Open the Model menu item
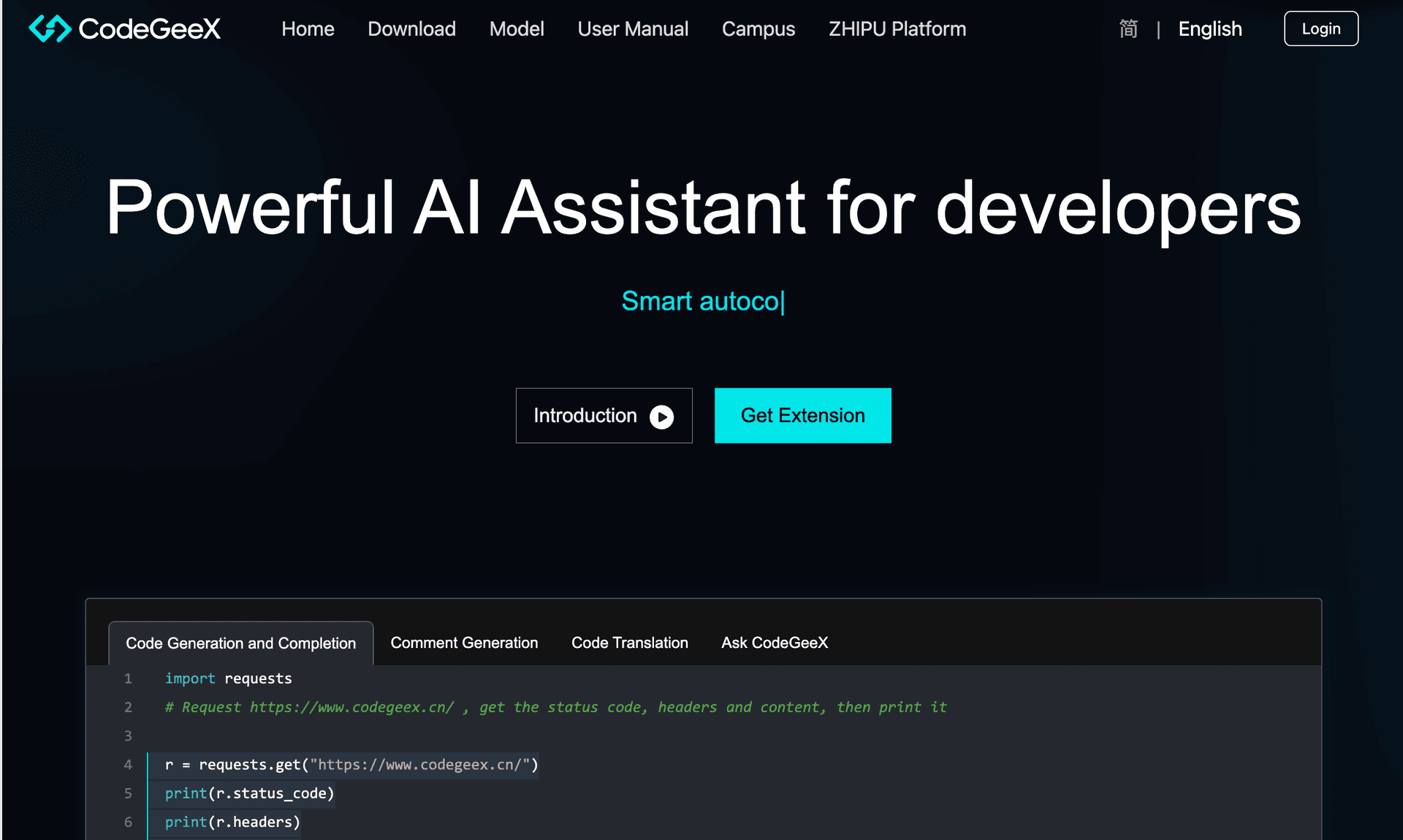The height and width of the screenshot is (840, 1403). point(517,28)
